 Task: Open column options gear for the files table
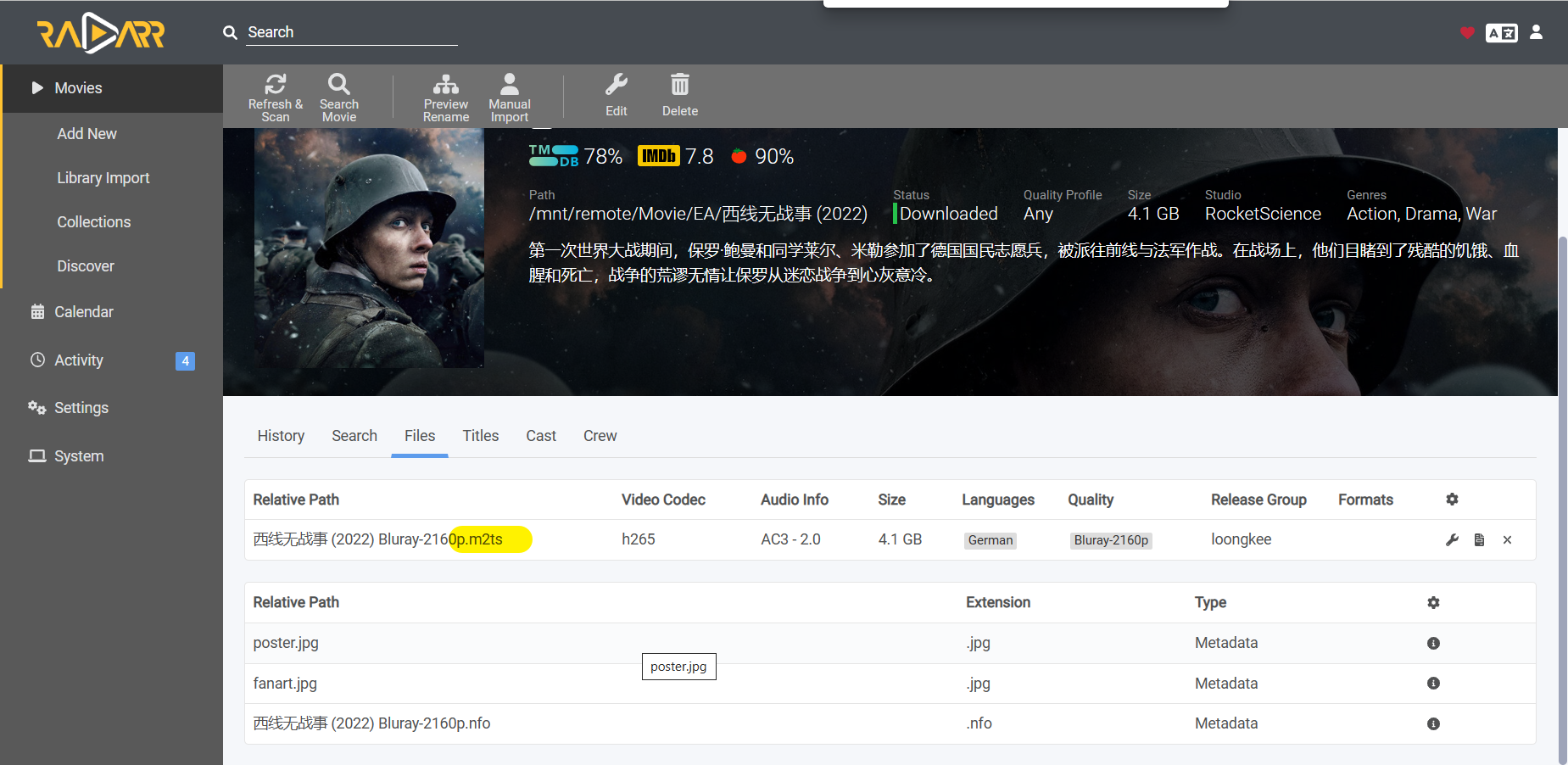[1451, 500]
